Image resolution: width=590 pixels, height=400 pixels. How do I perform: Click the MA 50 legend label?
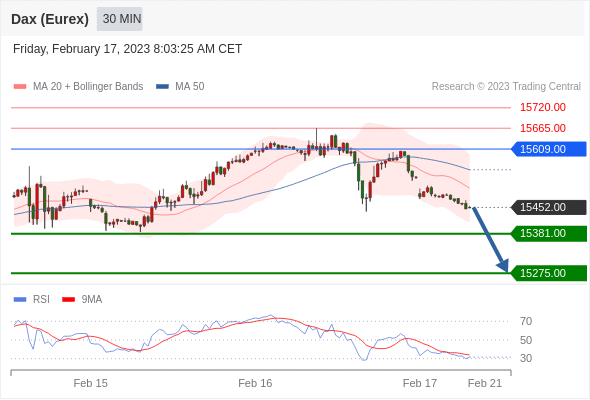190,87
